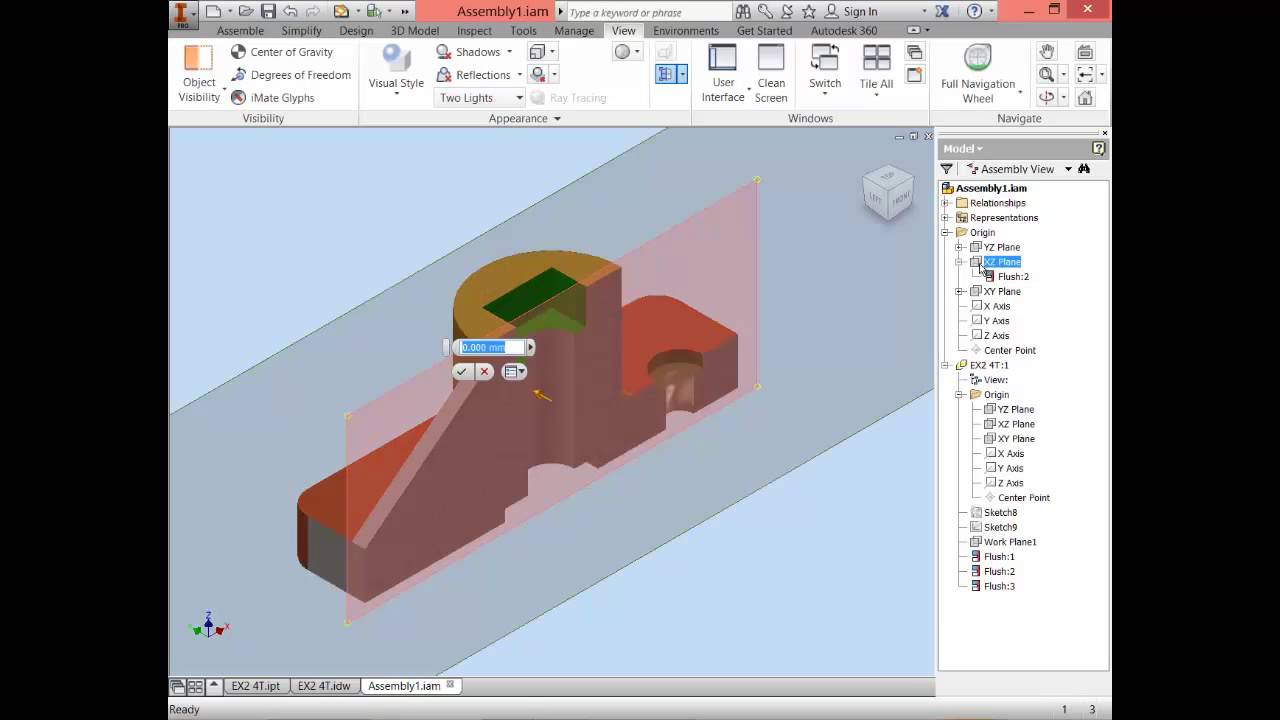Viewport: 1280px width, 720px height.
Task: Click the Object Visibility icon
Action: pyautogui.click(x=198, y=59)
